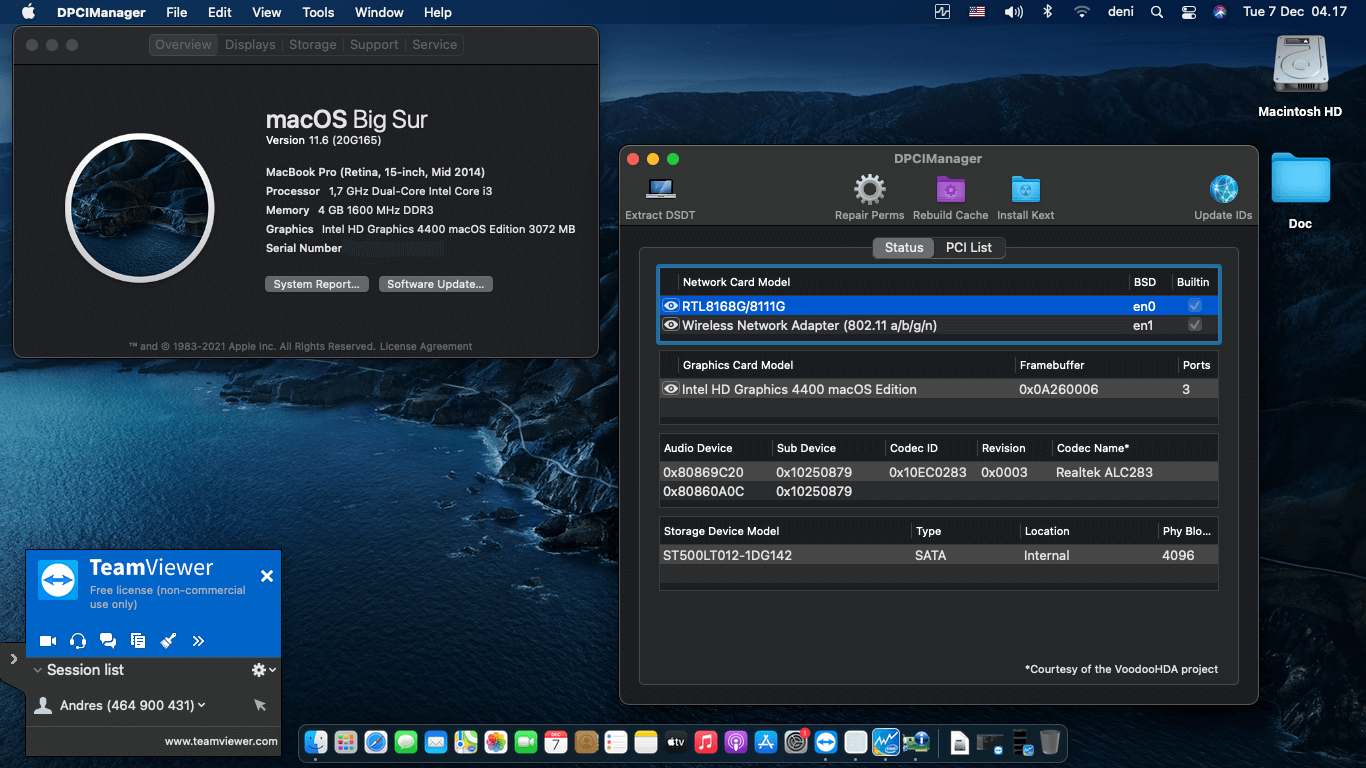Open FaceTime from the Dock
Image resolution: width=1366 pixels, height=768 pixels.
coord(526,742)
